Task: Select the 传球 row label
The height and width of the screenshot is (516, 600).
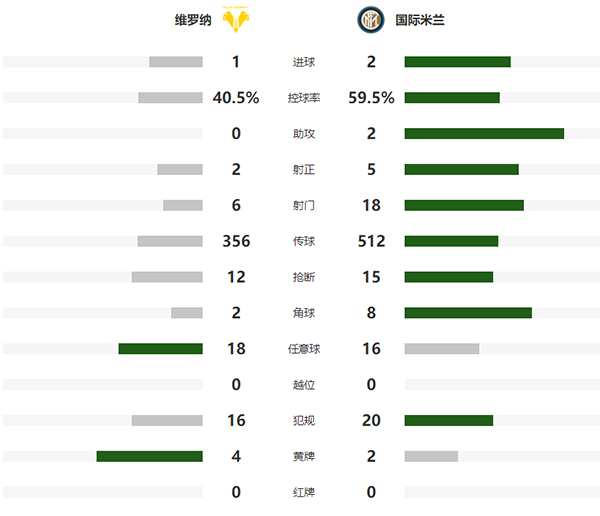Action: click(302, 242)
